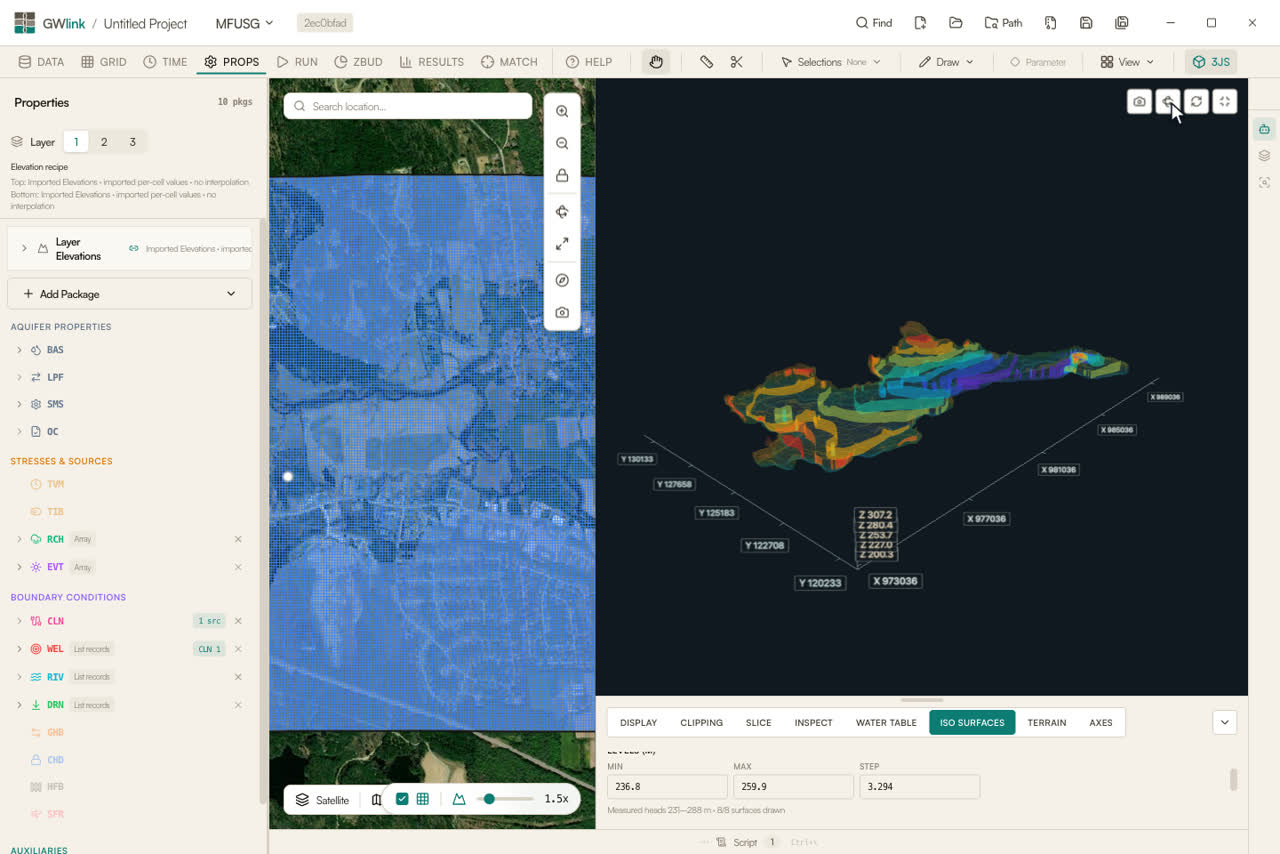Remove the RCH package

point(238,539)
